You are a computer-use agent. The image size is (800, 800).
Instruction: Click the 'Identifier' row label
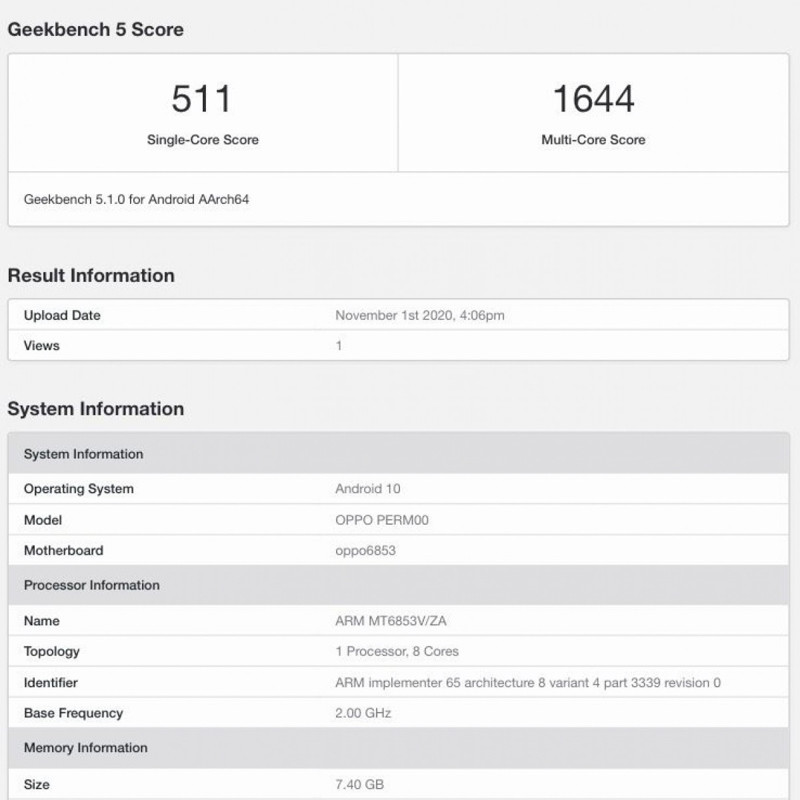tap(51, 683)
